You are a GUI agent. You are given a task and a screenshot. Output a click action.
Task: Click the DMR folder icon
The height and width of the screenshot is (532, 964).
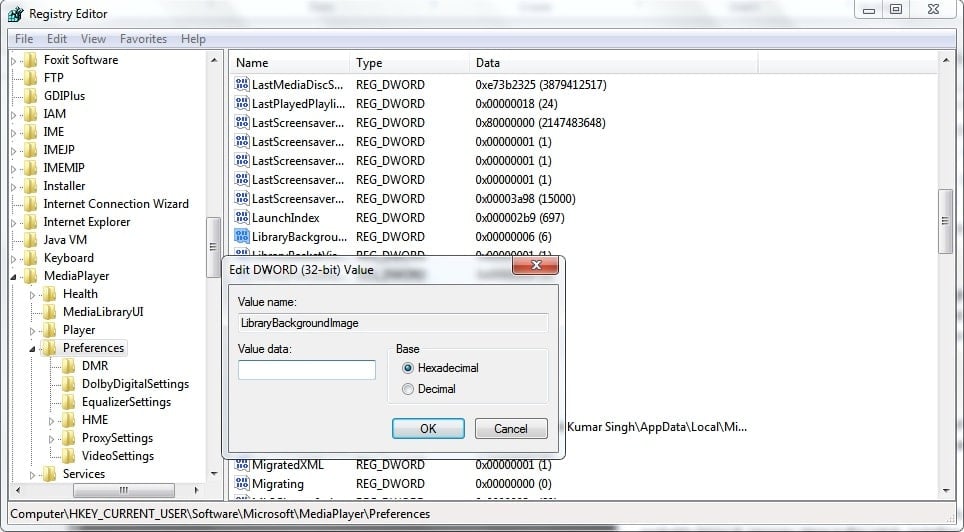pyautogui.click(x=68, y=366)
